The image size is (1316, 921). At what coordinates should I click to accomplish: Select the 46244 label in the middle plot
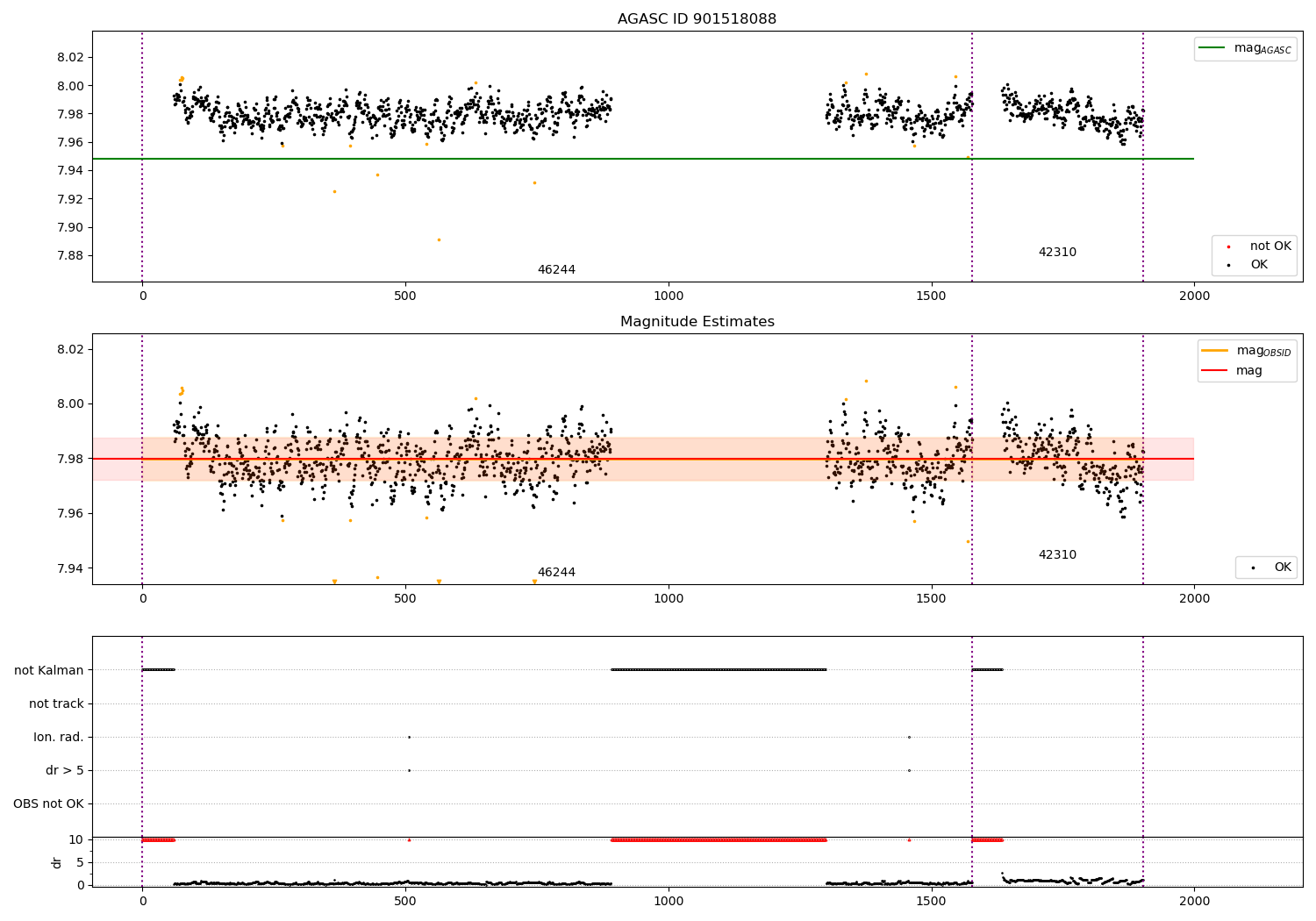[556, 573]
